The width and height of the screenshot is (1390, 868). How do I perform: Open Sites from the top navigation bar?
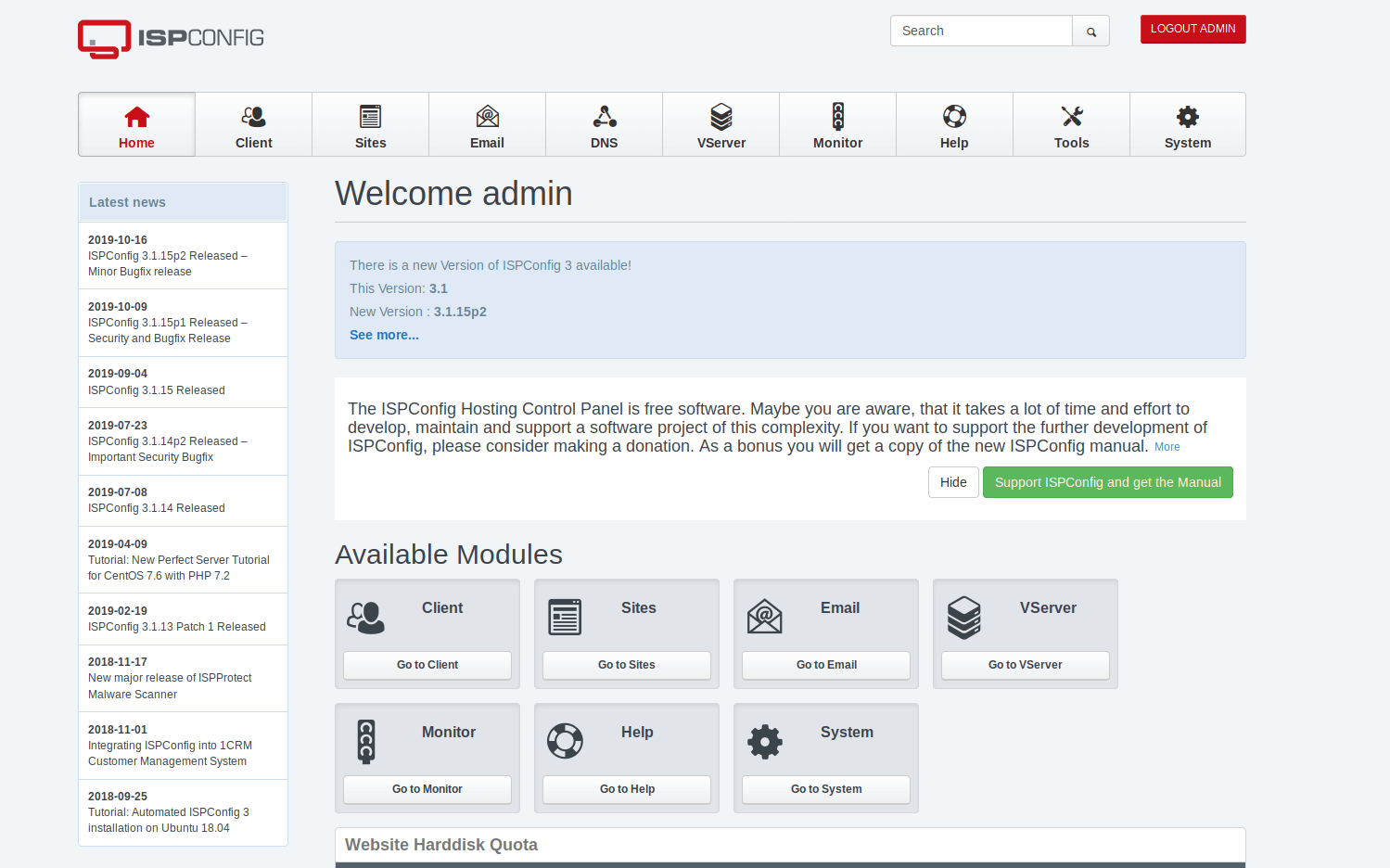coord(370,117)
